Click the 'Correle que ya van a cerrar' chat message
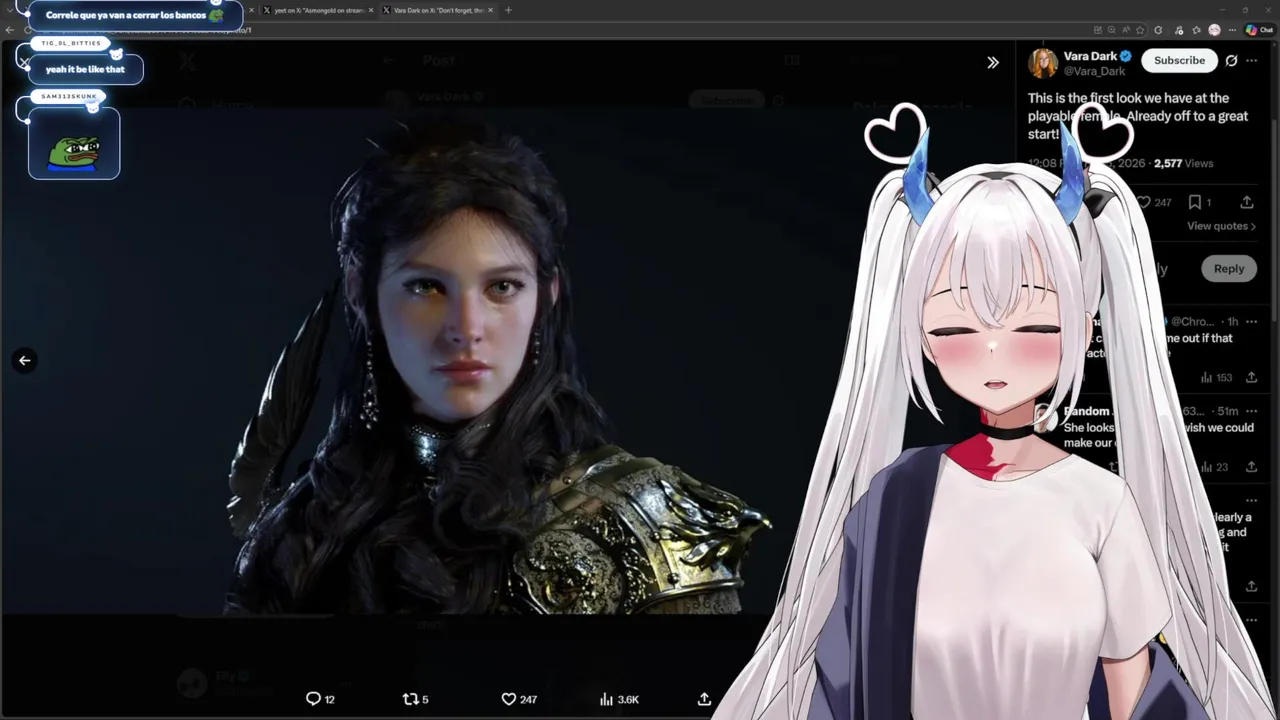This screenshot has height=720, width=1280. click(x=134, y=15)
